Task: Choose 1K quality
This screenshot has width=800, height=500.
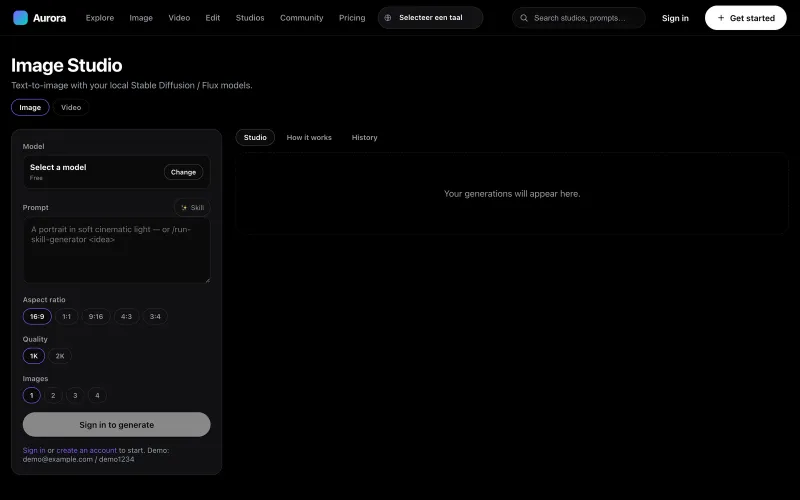Action: (34, 356)
